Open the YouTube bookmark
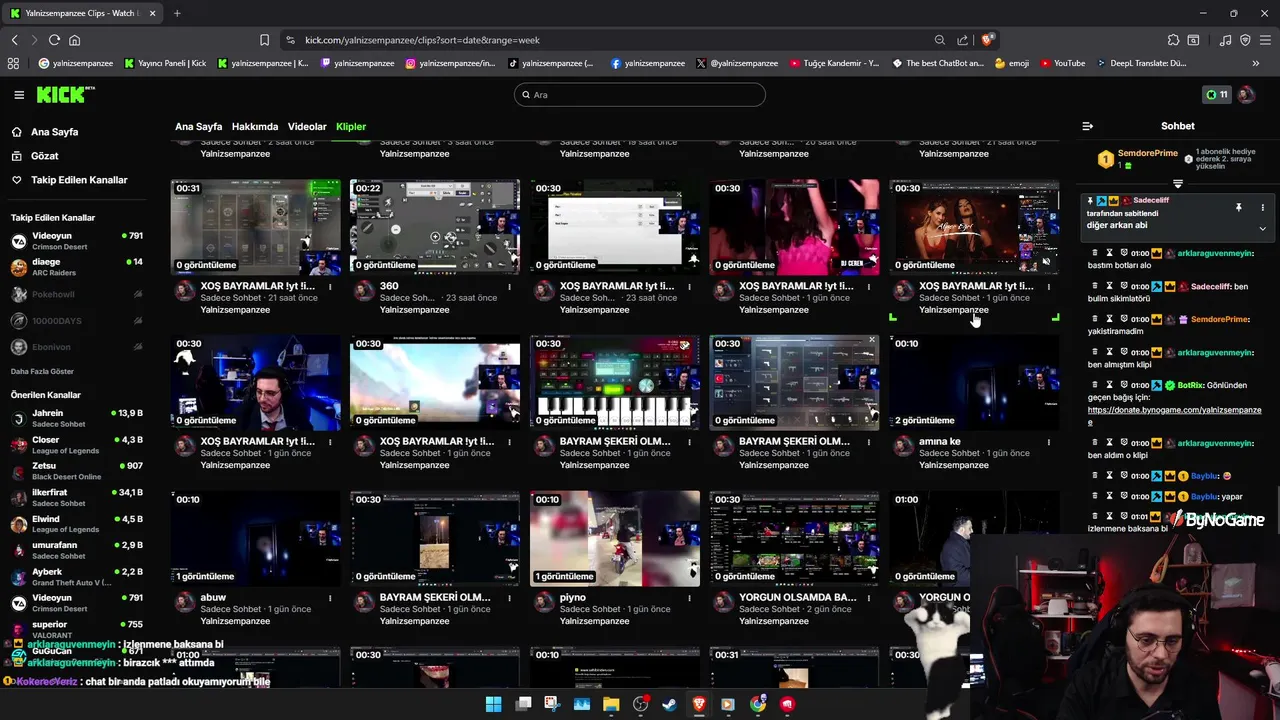Viewport: 1280px width, 720px height. 1062,63
